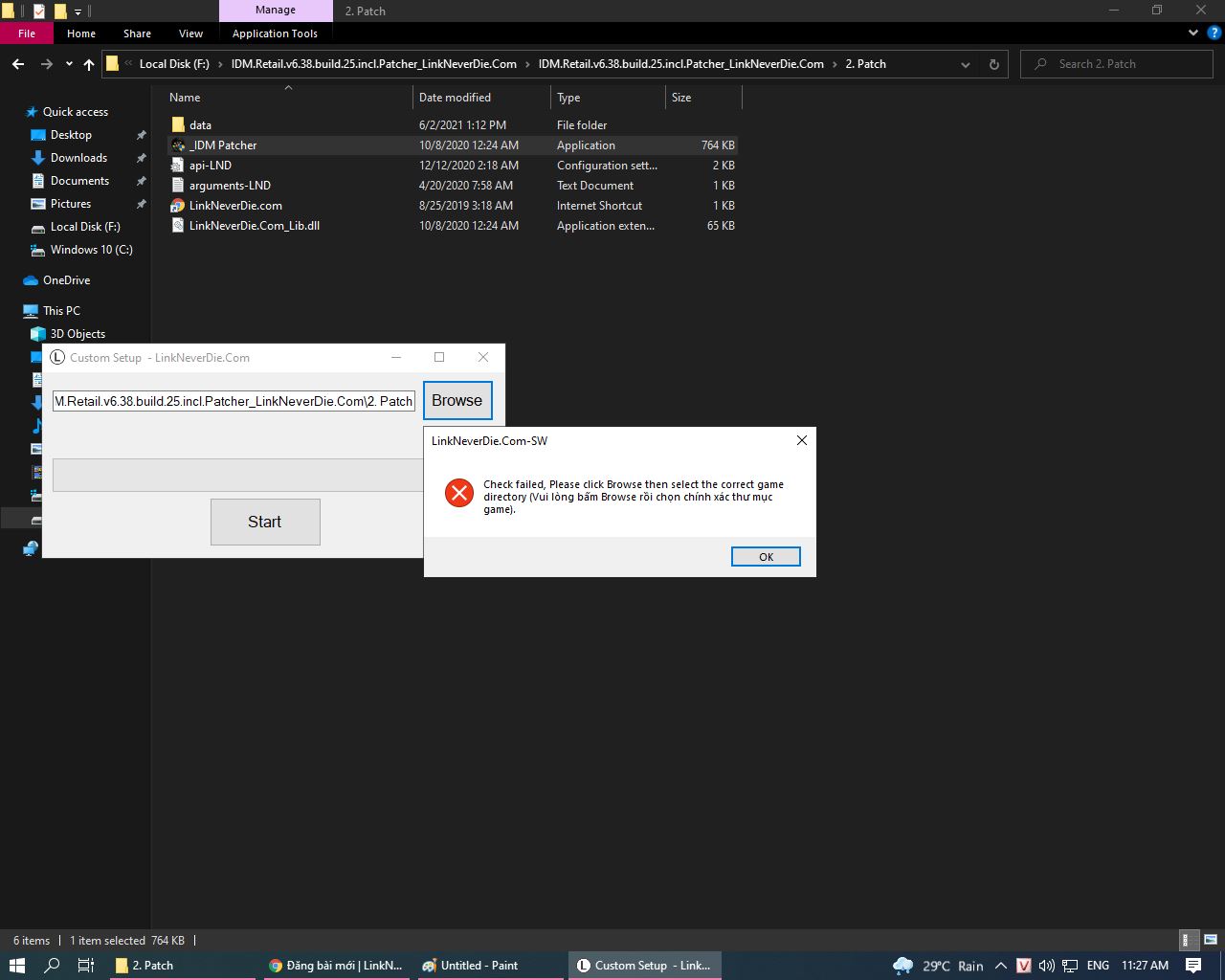The width and height of the screenshot is (1225, 980).
Task: Click Browse in Custom Setup window
Action: tap(457, 401)
